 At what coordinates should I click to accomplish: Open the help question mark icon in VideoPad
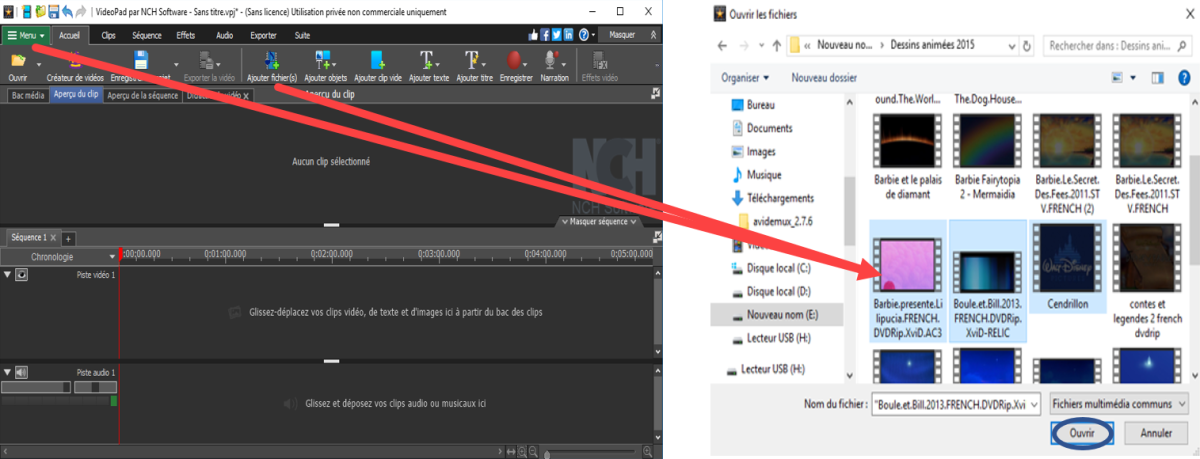click(x=582, y=35)
